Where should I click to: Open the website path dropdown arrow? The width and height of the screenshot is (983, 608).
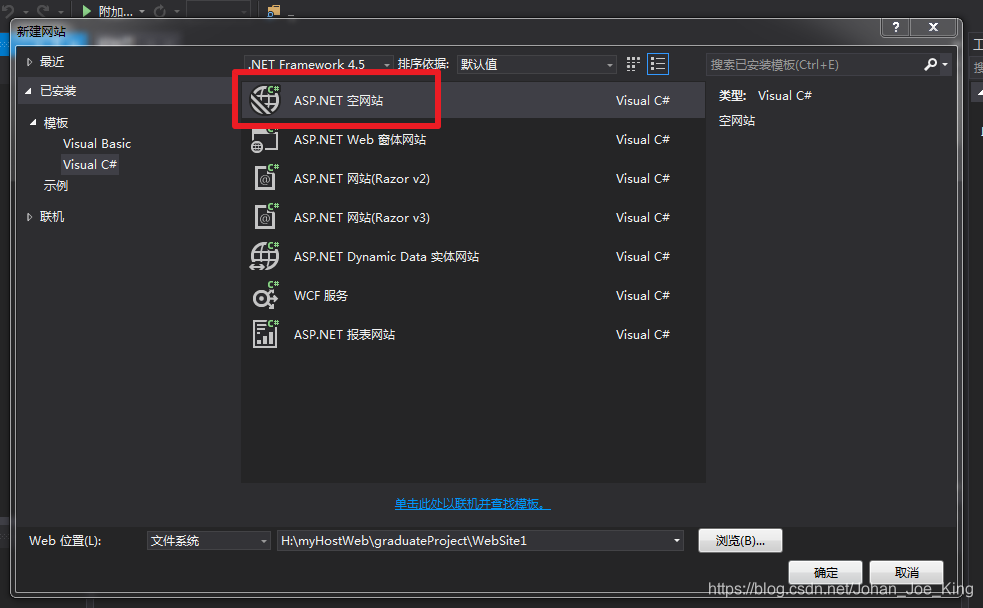click(x=676, y=540)
